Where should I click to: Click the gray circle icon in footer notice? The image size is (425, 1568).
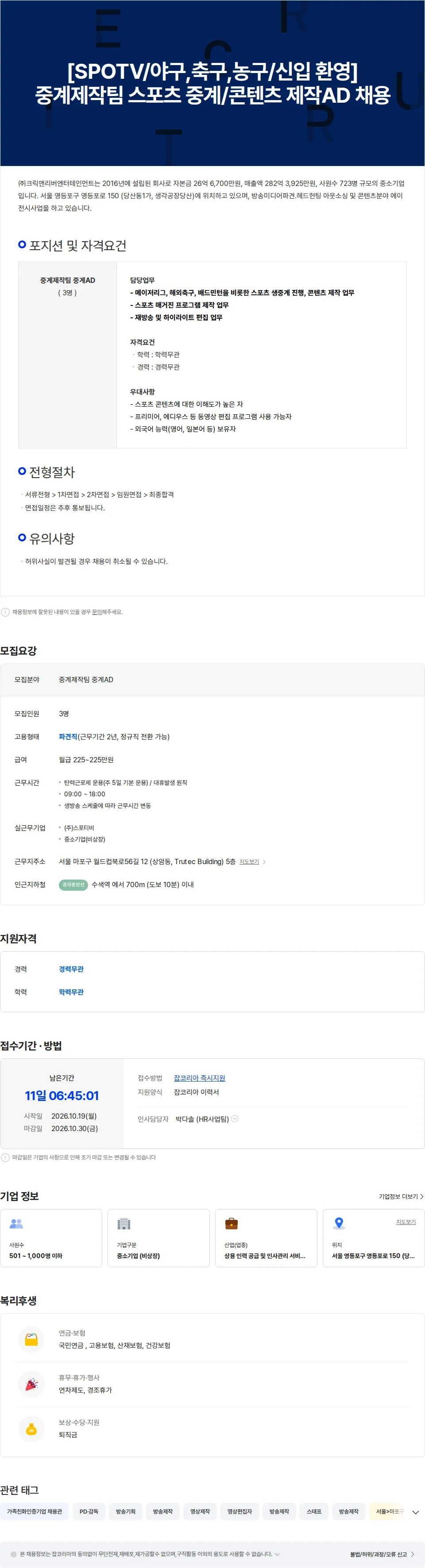13,1554
